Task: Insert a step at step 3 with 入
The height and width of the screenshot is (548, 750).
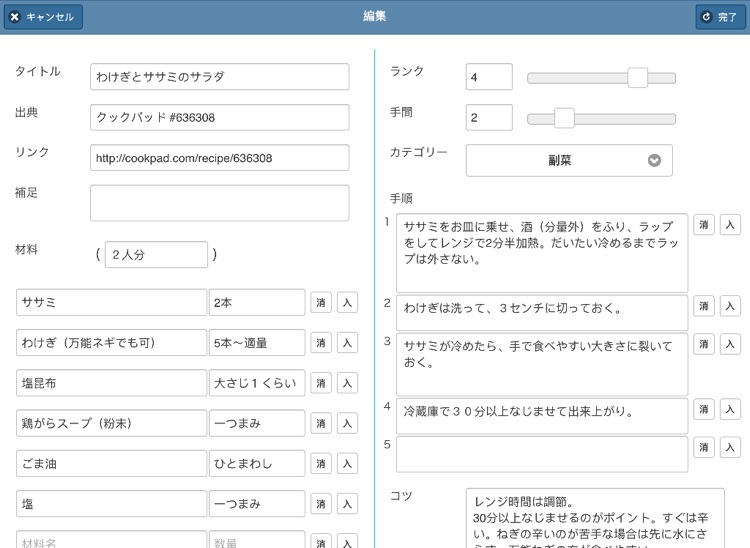Action: [730, 344]
